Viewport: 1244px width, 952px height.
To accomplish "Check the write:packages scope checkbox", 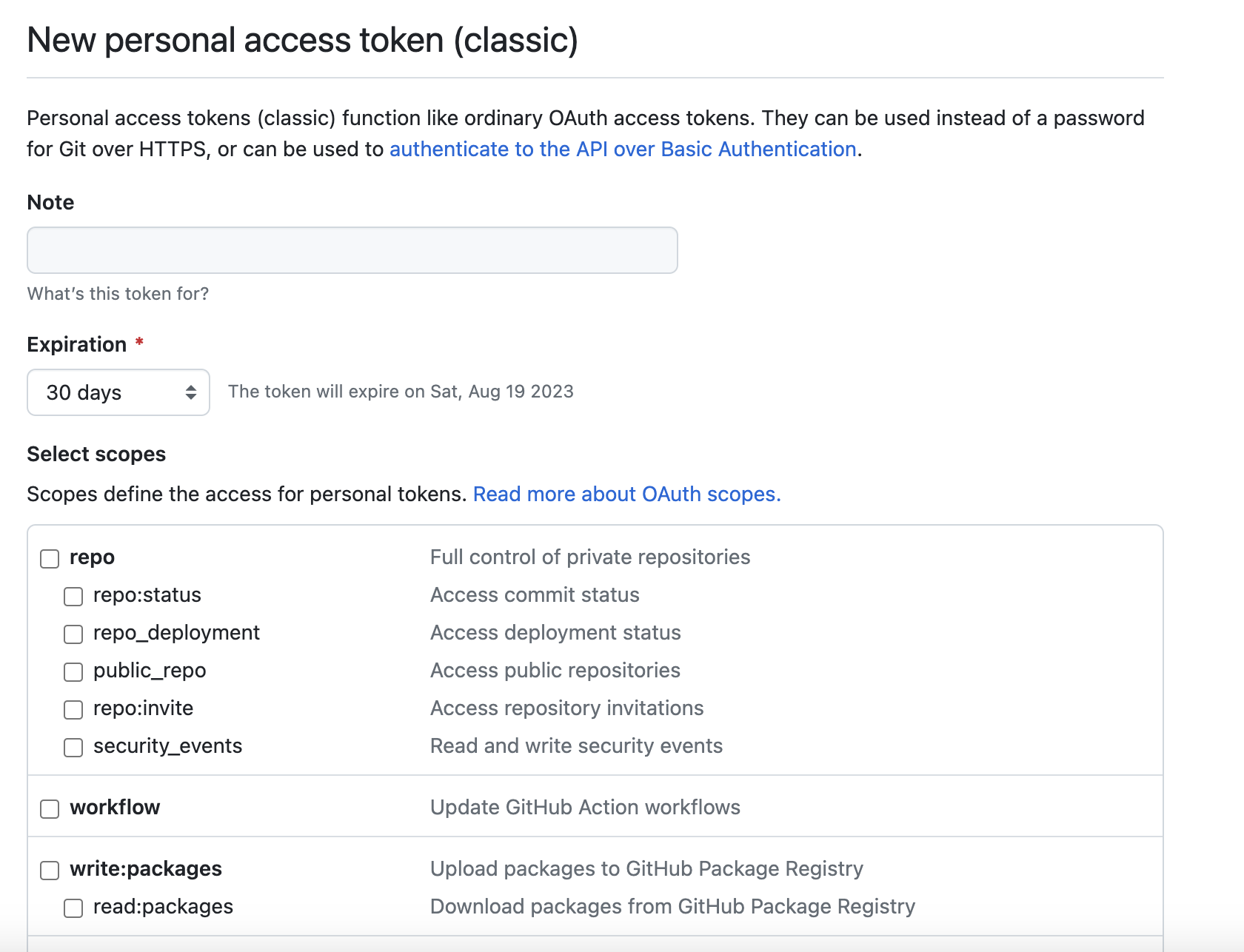I will point(50,870).
